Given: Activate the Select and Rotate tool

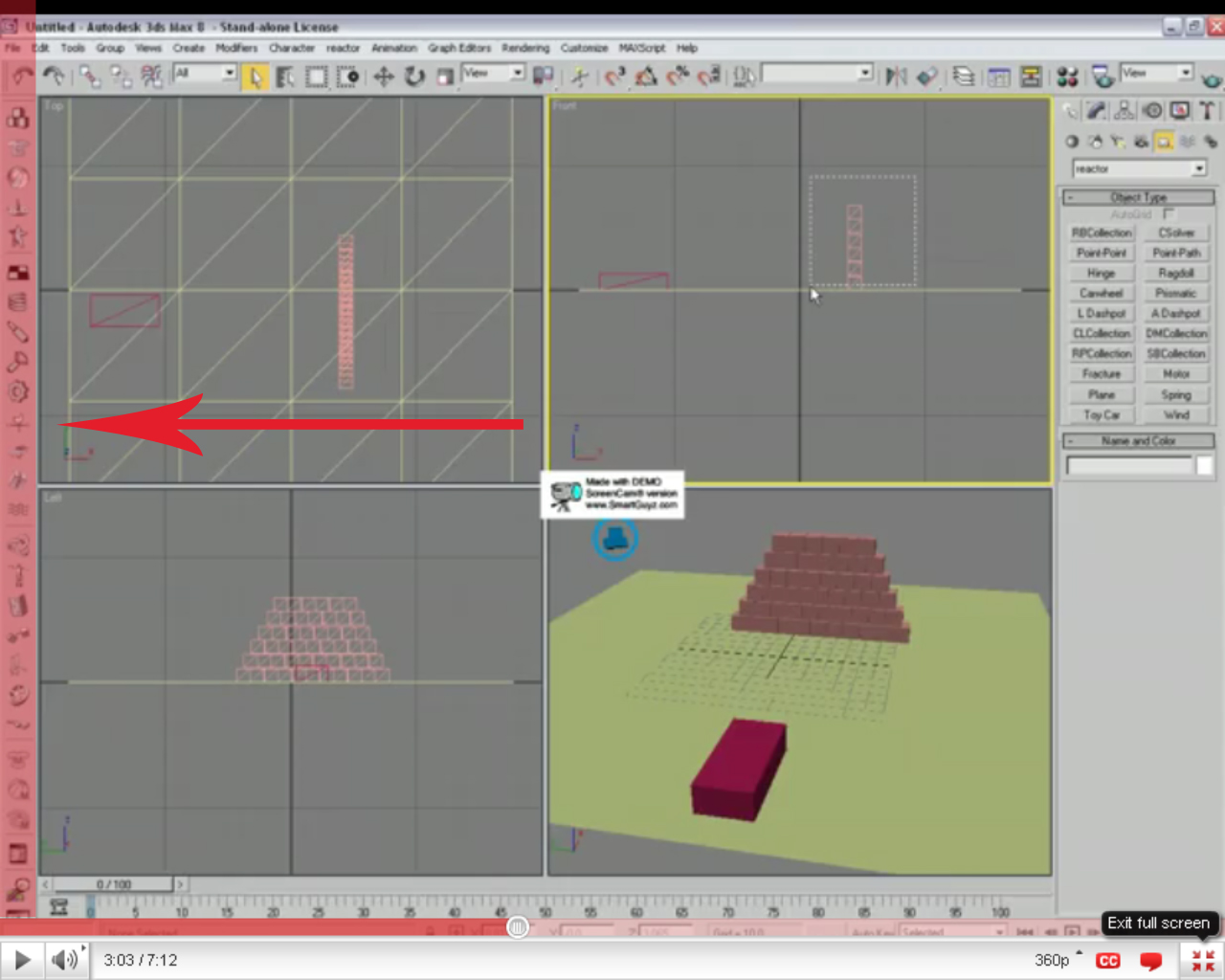Looking at the screenshot, I should pyautogui.click(x=414, y=77).
